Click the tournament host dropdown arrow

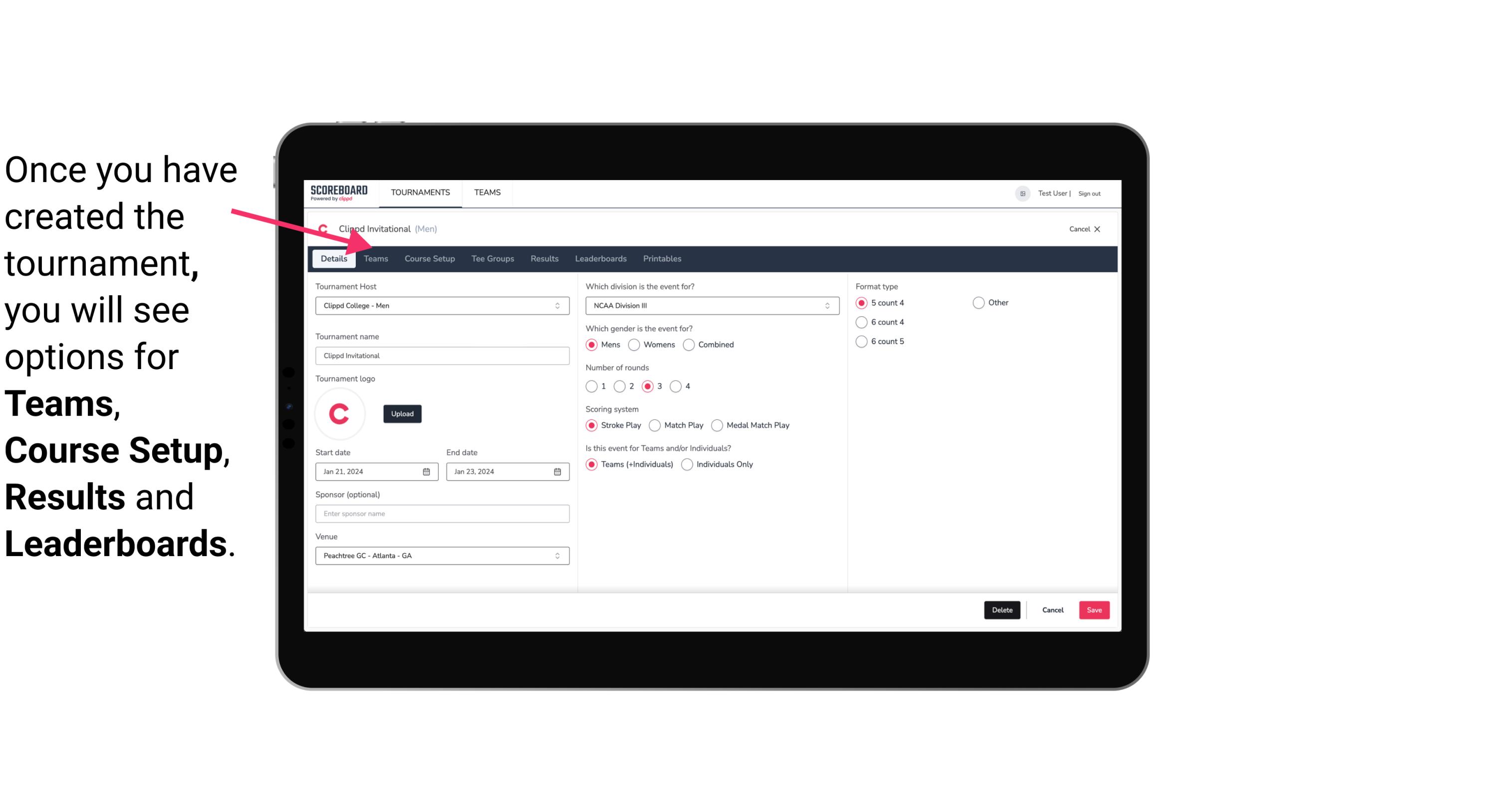coord(558,305)
